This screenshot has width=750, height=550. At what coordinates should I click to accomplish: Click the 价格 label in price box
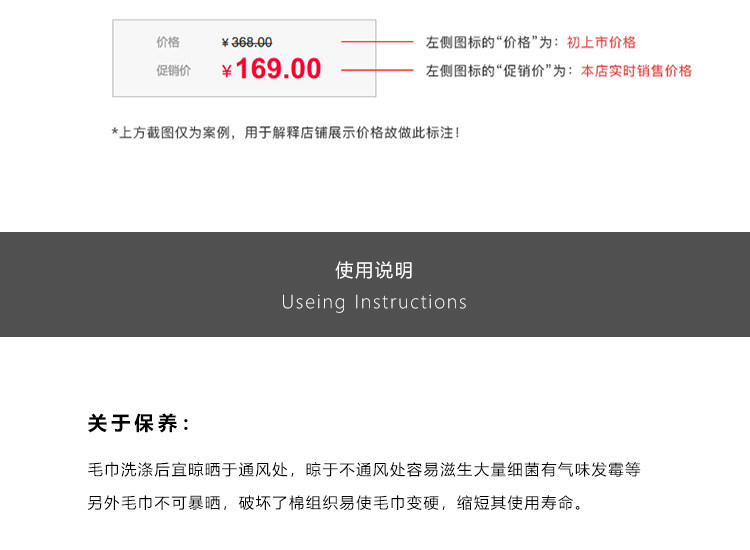tap(168, 42)
